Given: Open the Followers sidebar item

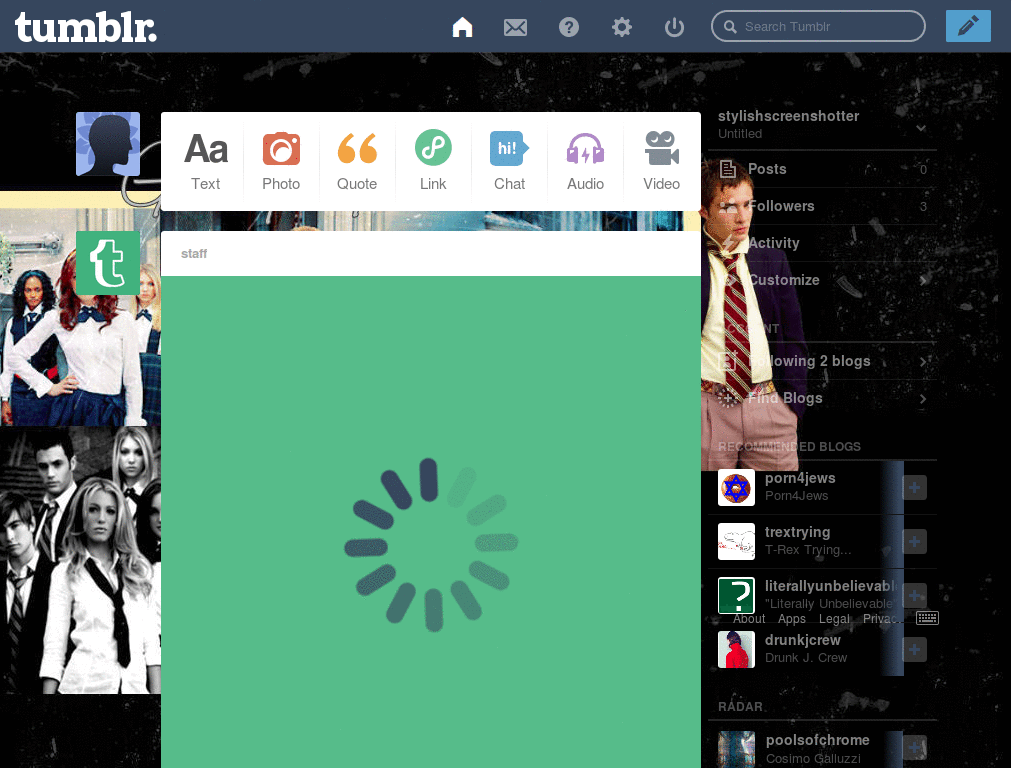Looking at the screenshot, I should click(x=822, y=206).
